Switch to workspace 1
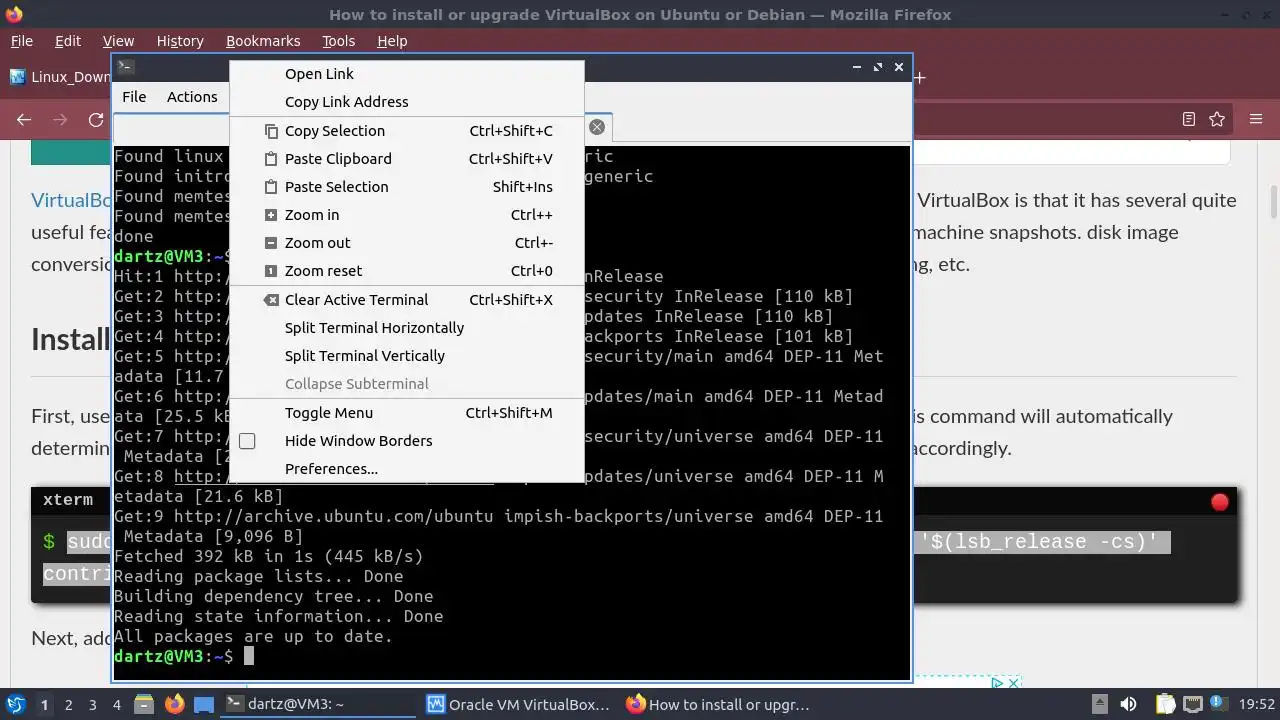Image resolution: width=1280 pixels, height=720 pixels. (x=44, y=705)
